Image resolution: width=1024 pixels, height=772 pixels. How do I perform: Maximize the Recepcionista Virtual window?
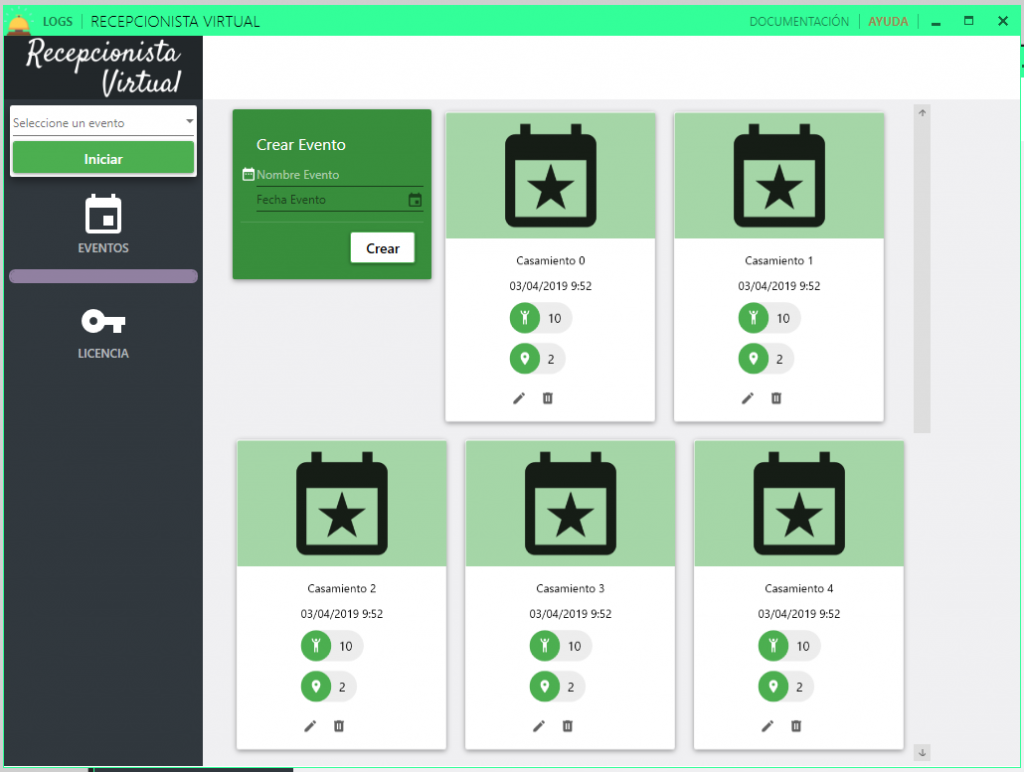point(968,21)
